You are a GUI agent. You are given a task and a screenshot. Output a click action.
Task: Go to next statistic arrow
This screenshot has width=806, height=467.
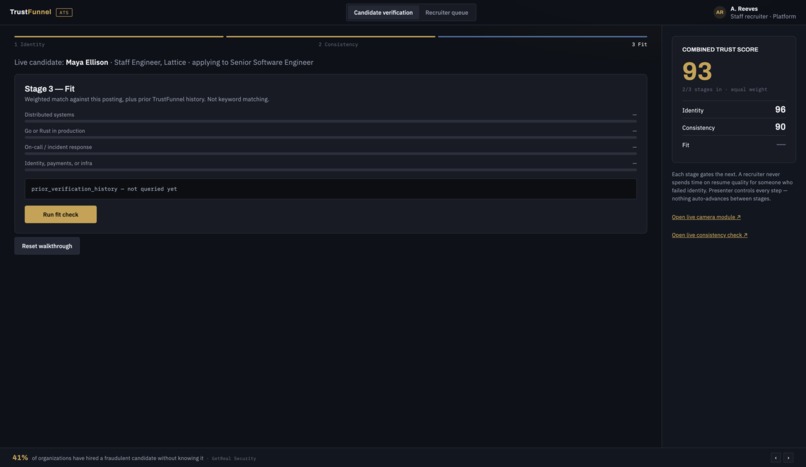tap(788, 458)
